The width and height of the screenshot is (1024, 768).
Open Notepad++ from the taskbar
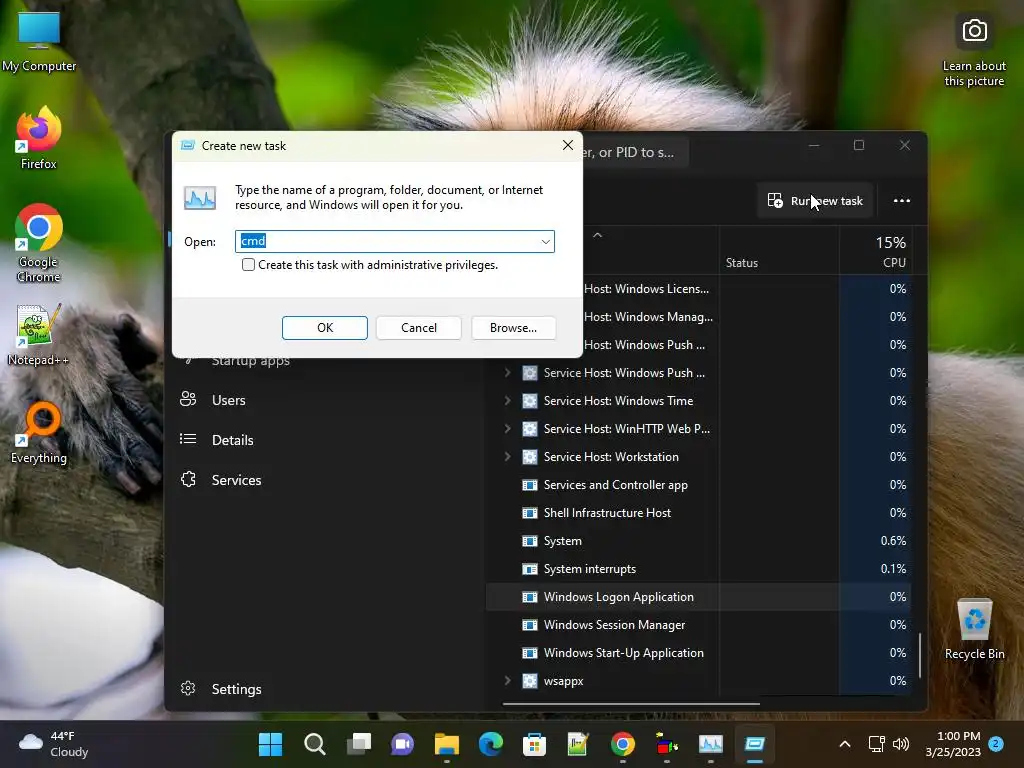[578, 744]
